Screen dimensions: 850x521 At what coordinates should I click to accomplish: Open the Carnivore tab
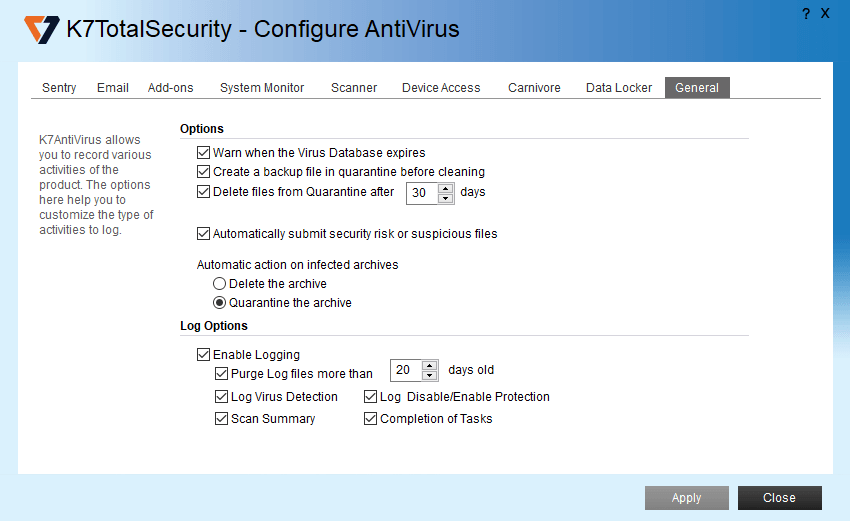tap(534, 88)
